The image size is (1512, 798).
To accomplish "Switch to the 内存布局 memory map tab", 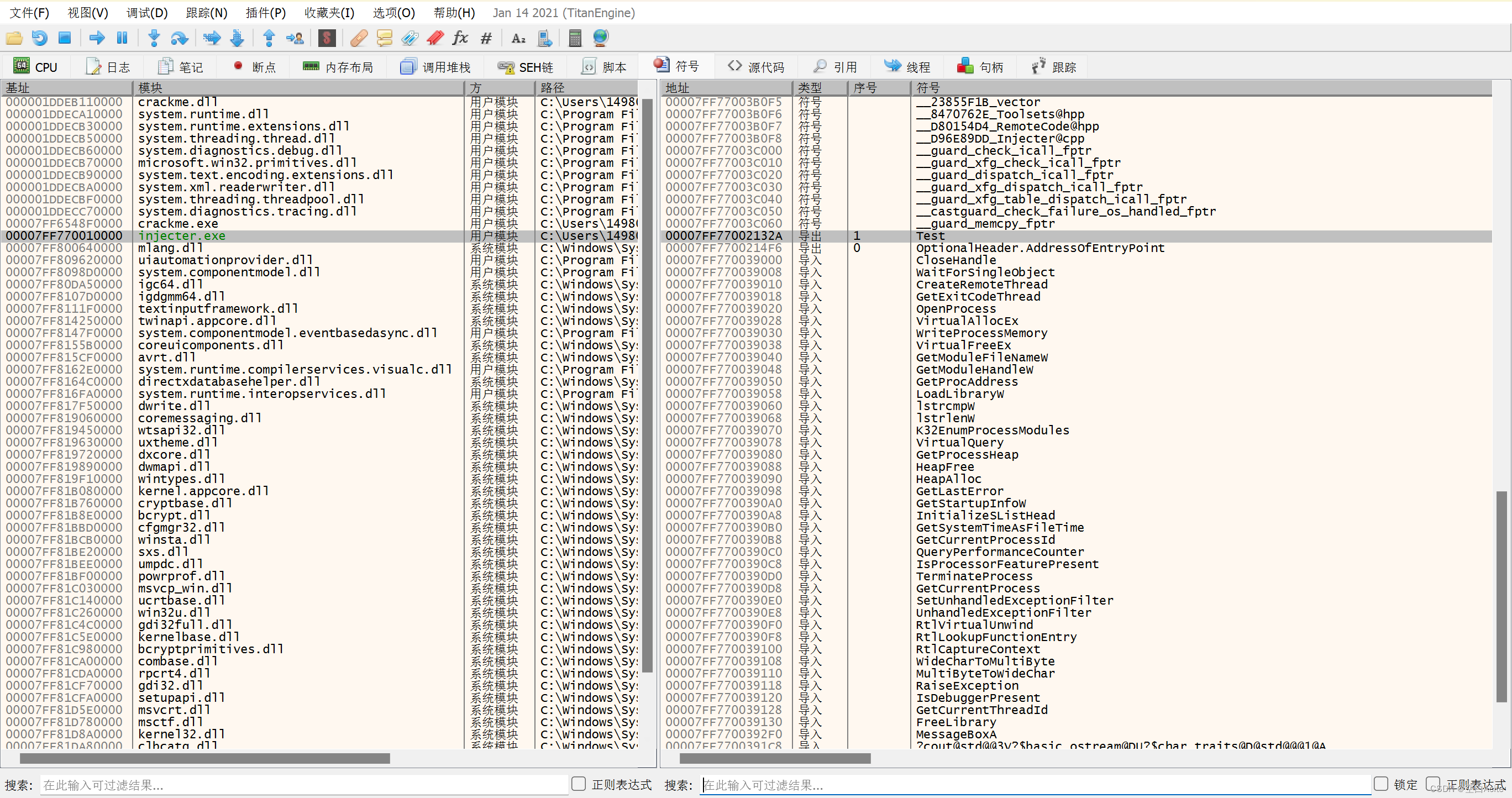I will [x=338, y=67].
